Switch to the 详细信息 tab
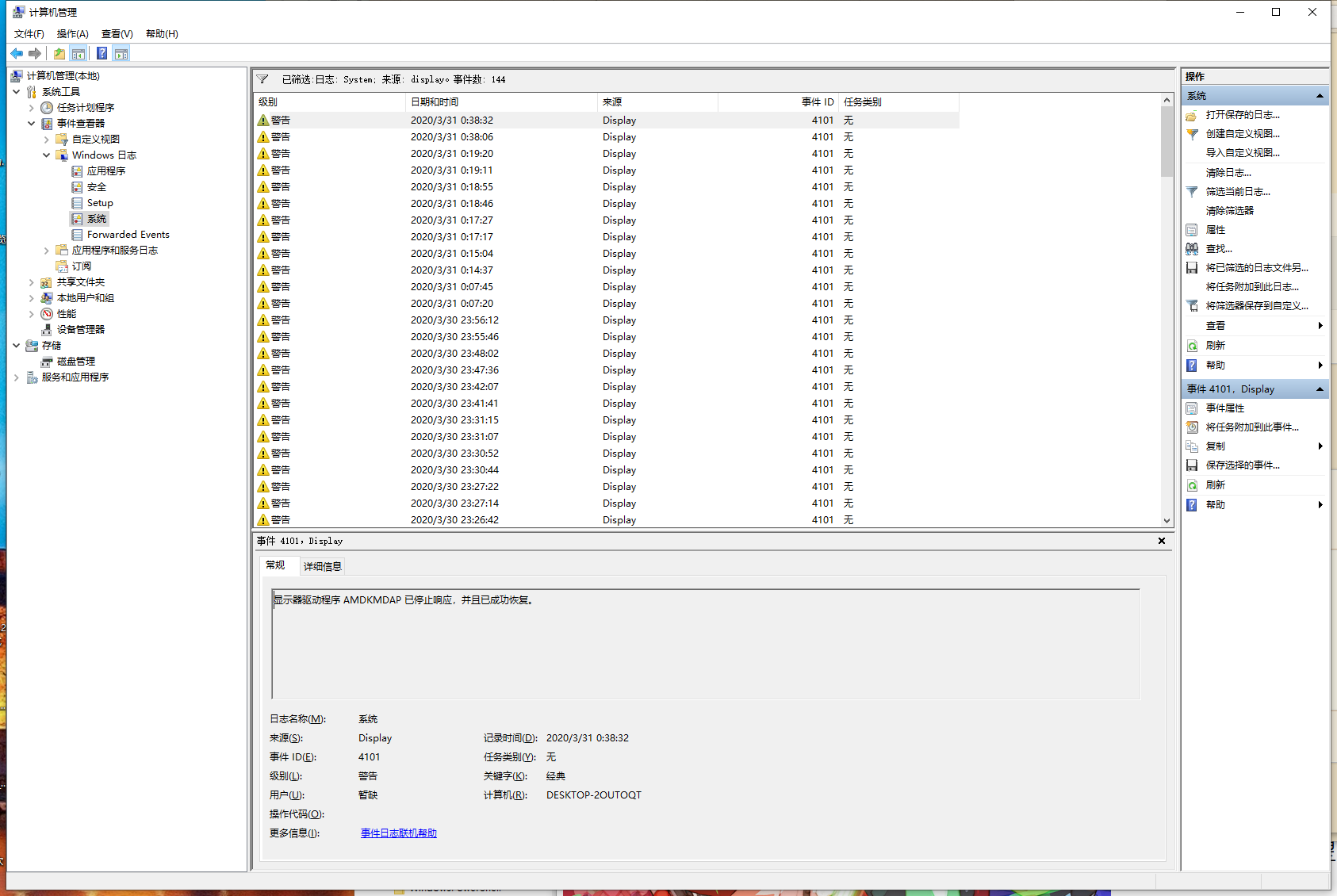 [x=322, y=566]
